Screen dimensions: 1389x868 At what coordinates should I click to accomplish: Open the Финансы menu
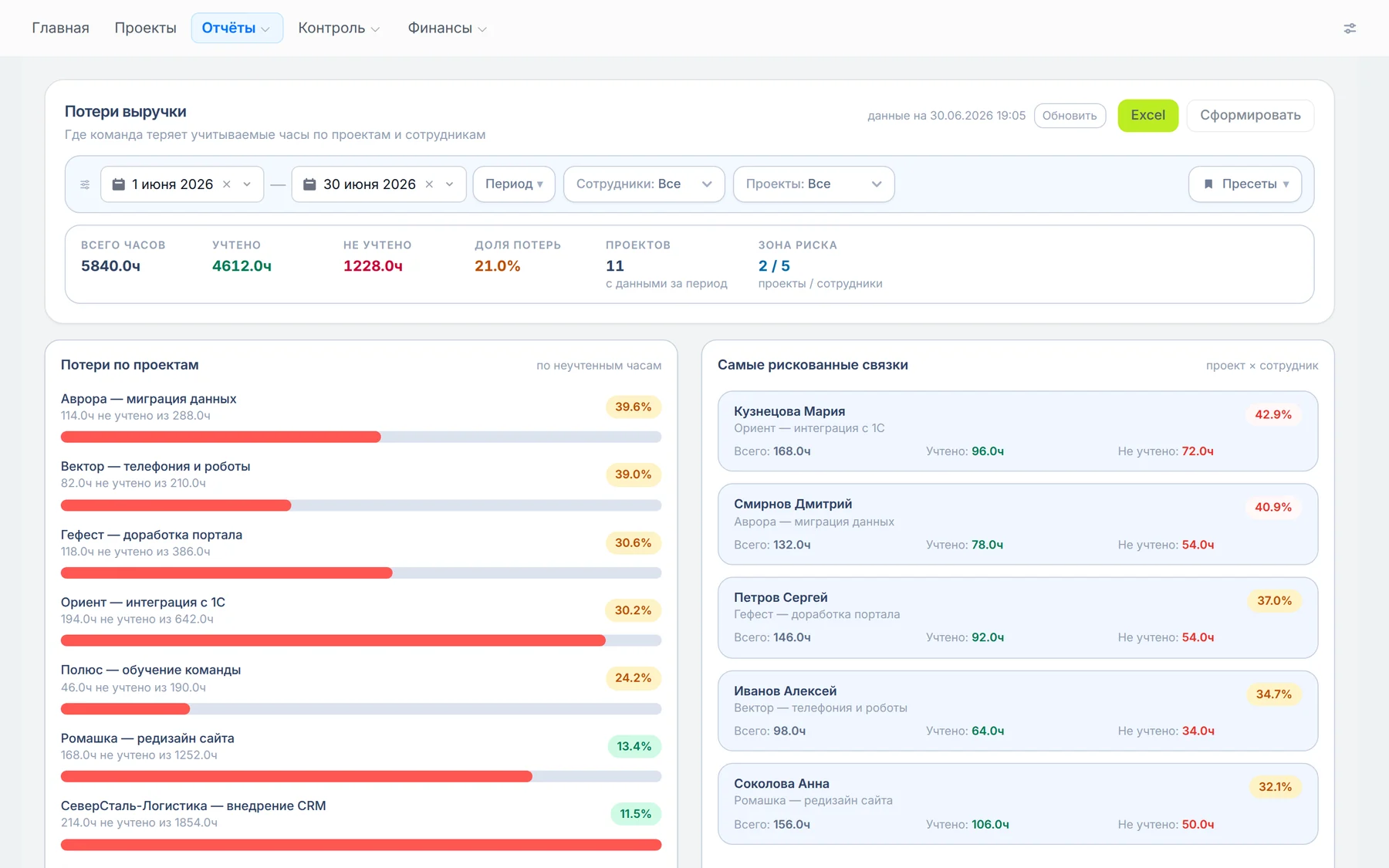pyautogui.click(x=447, y=28)
